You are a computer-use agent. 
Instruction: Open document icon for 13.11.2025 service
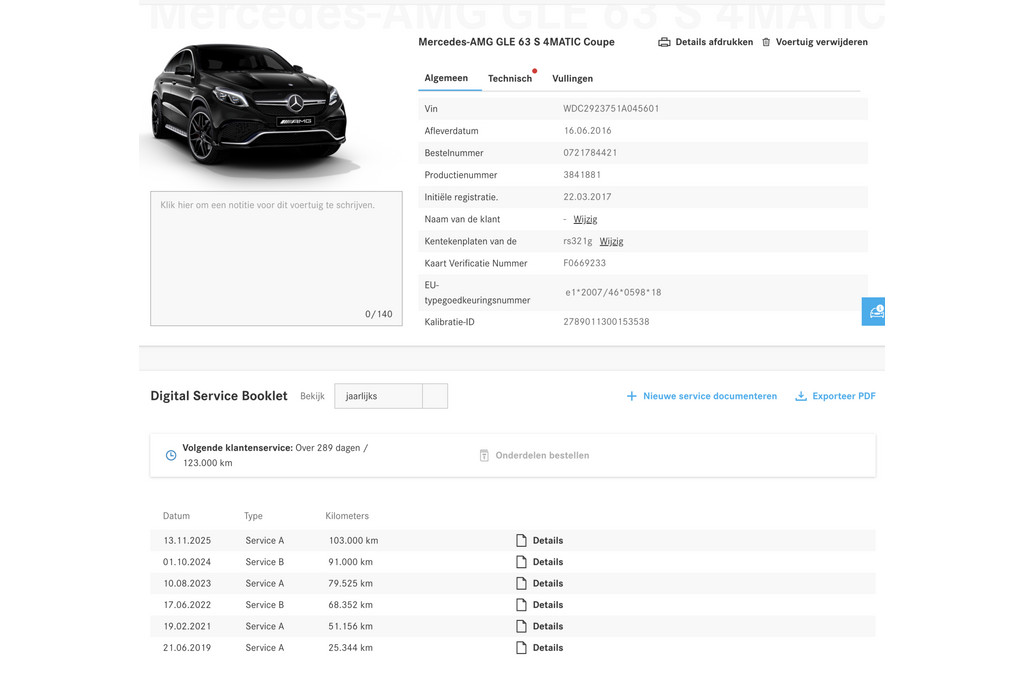pos(521,541)
